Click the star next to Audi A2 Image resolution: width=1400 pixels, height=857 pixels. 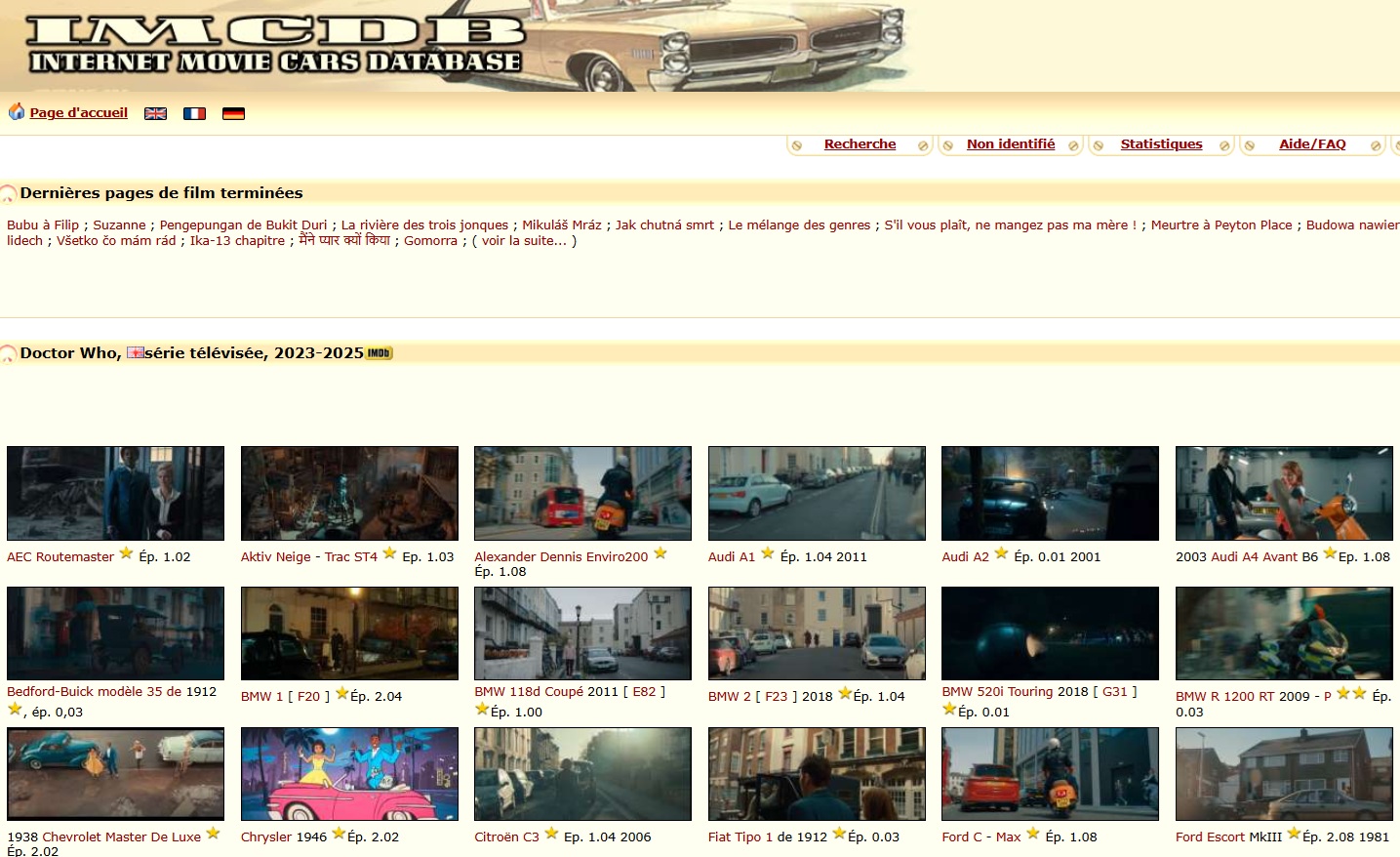1001,553
